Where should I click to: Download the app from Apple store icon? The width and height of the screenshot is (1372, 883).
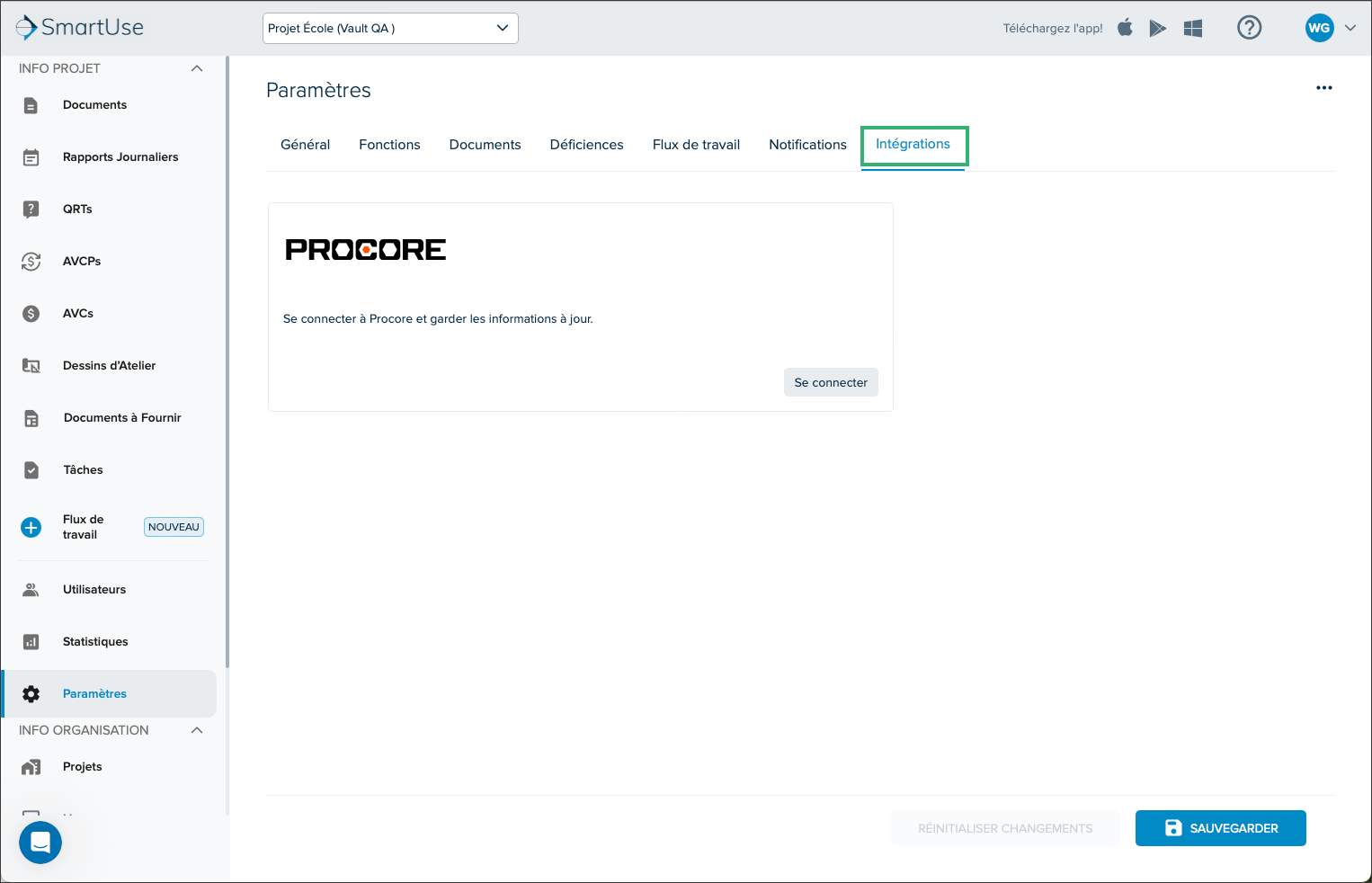pyautogui.click(x=1125, y=28)
